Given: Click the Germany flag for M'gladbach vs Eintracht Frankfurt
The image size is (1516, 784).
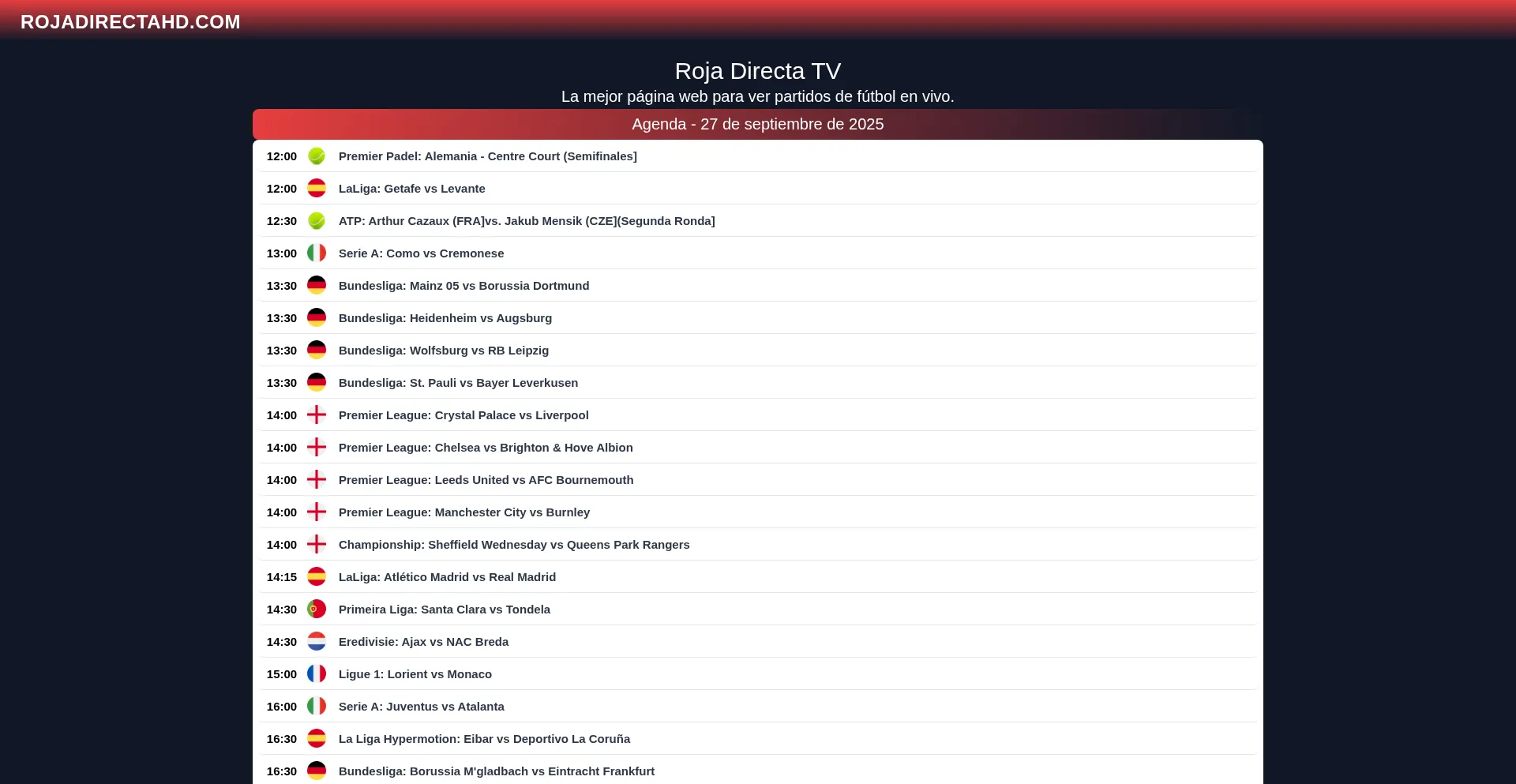Looking at the screenshot, I should 317,771.
